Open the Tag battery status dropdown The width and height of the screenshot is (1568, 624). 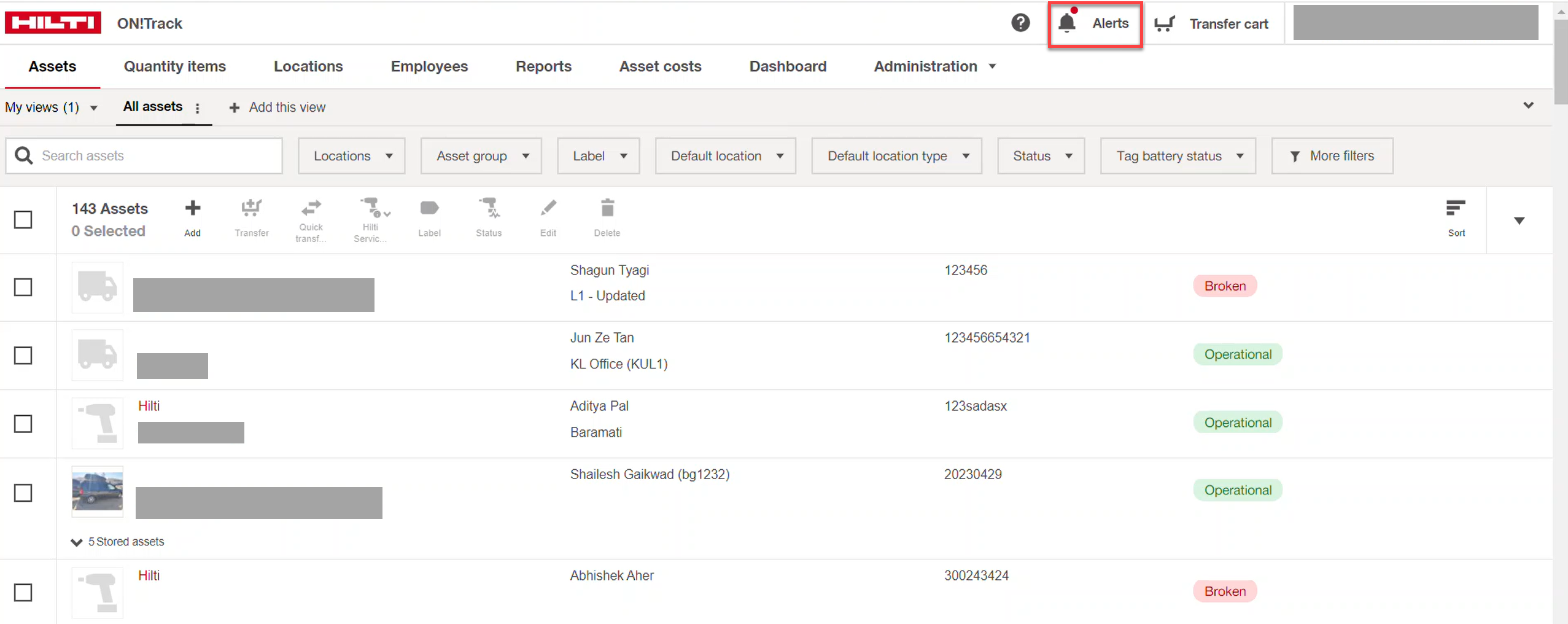(1178, 156)
